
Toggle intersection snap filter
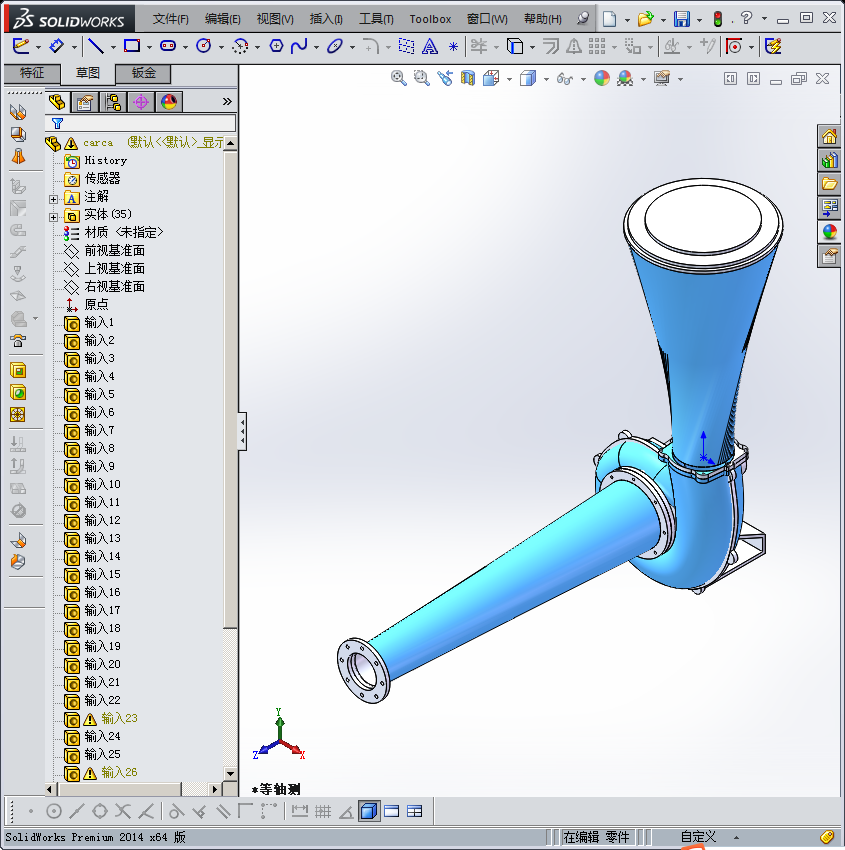(123, 812)
